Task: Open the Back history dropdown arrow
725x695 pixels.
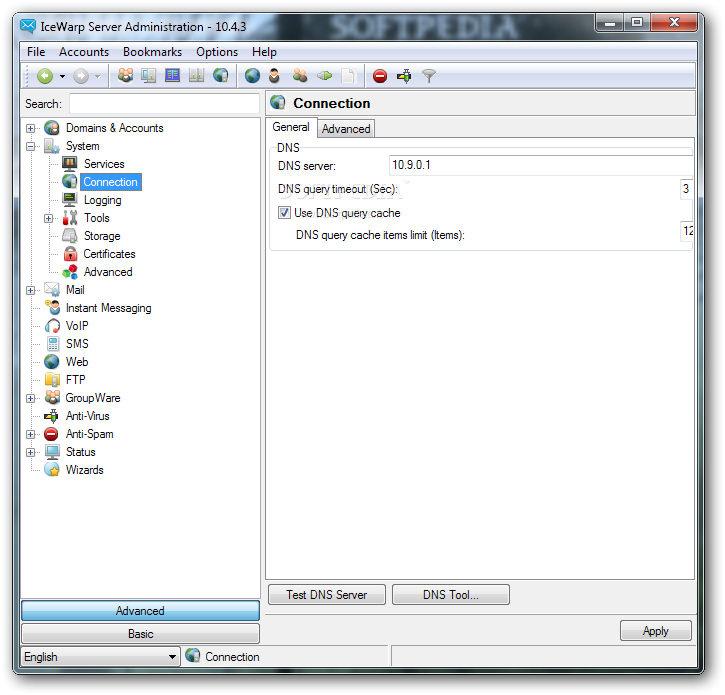Action: (x=62, y=76)
